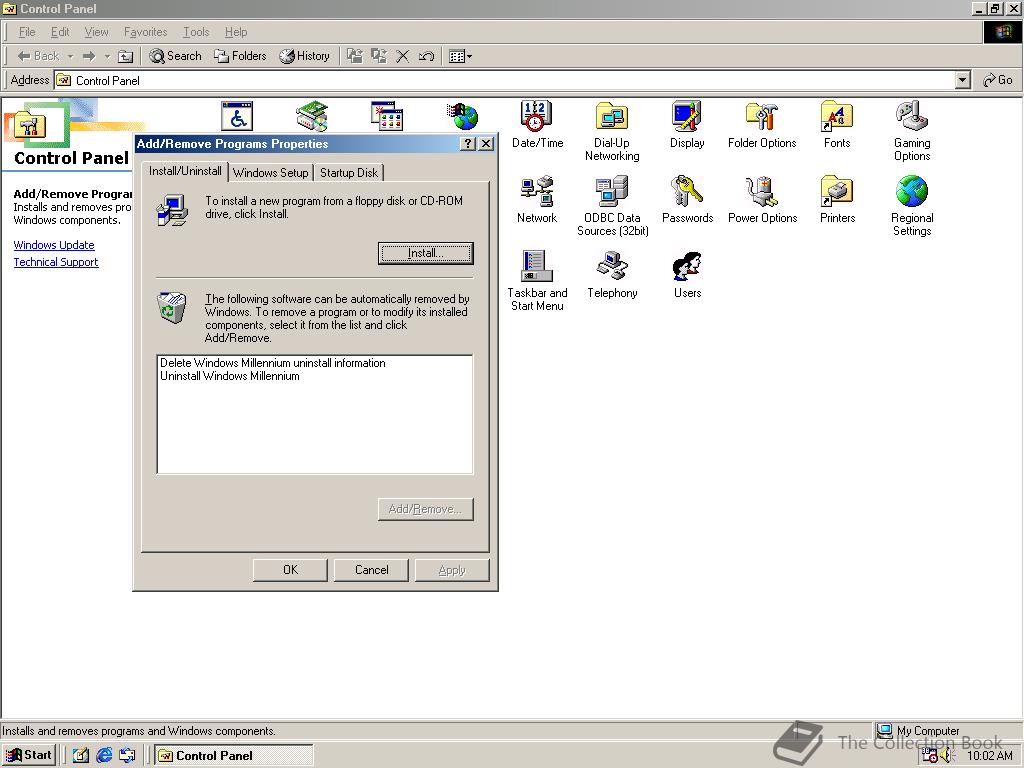Launch Internet Explorer from Quick Launch

104,756
